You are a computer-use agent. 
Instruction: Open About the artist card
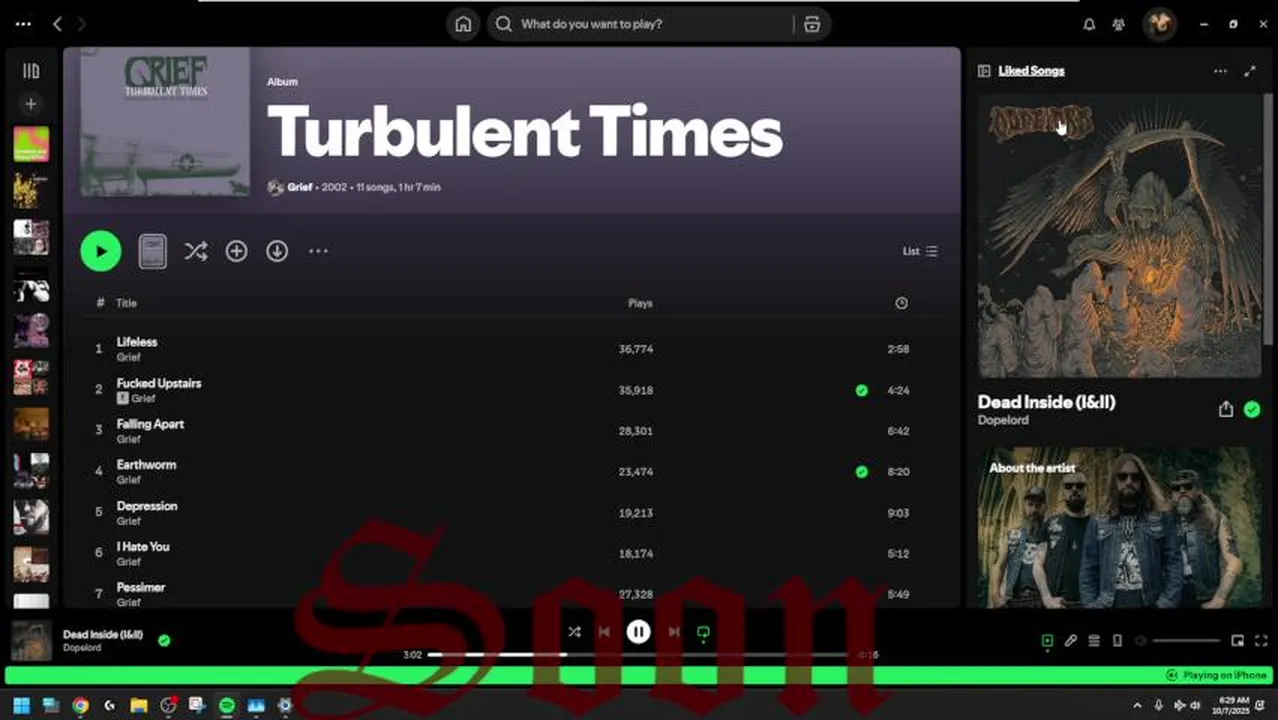(x=1119, y=527)
